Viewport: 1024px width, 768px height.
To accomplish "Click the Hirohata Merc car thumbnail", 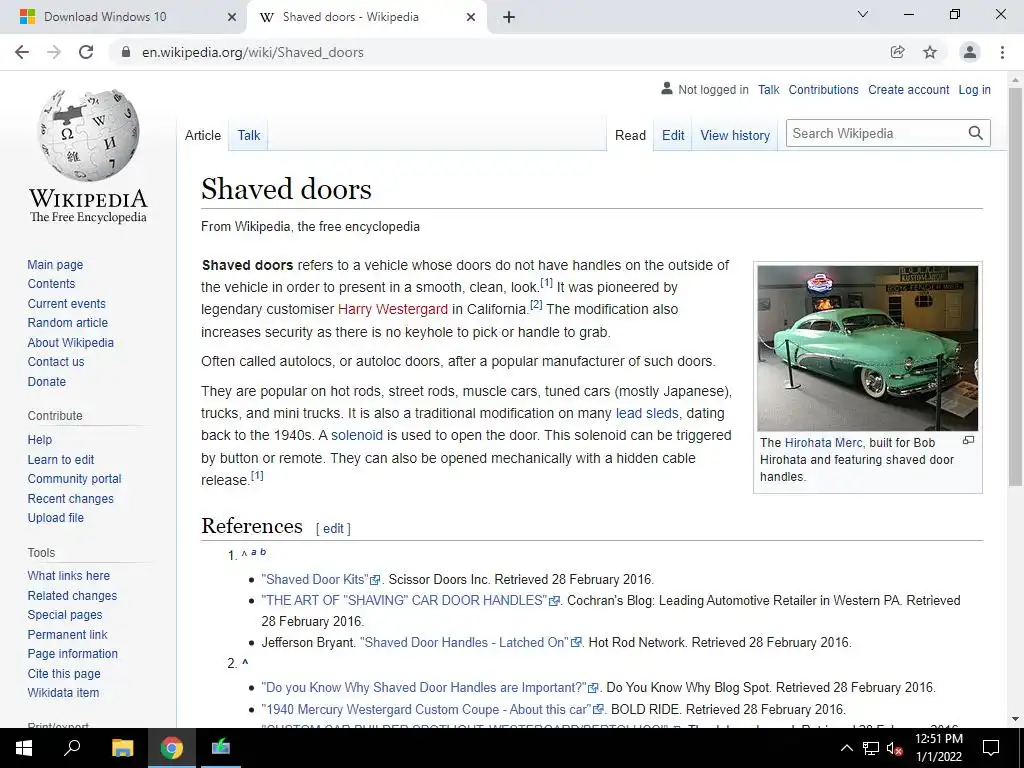I will (x=867, y=347).
